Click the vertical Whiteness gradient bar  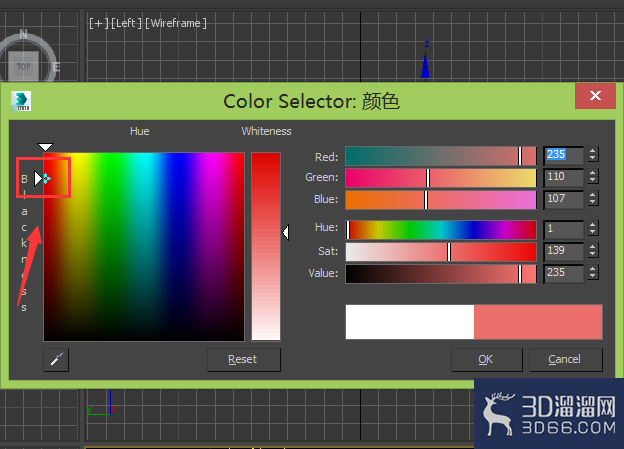[x=266, y=246]
